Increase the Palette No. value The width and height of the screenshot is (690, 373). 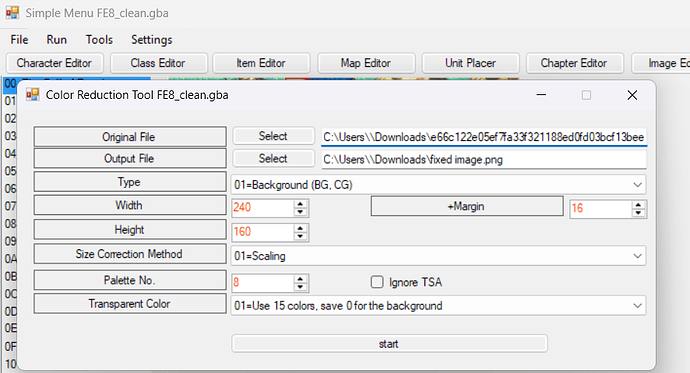point(301,279)
